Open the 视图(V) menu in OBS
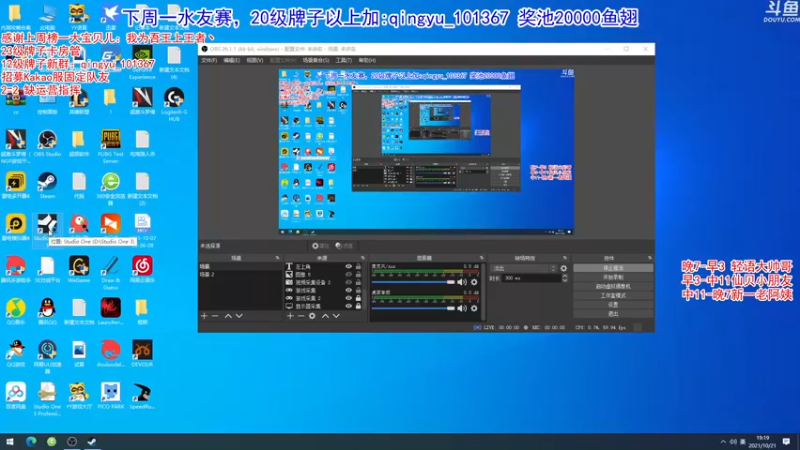800x450 pixels. click(255, 60)
